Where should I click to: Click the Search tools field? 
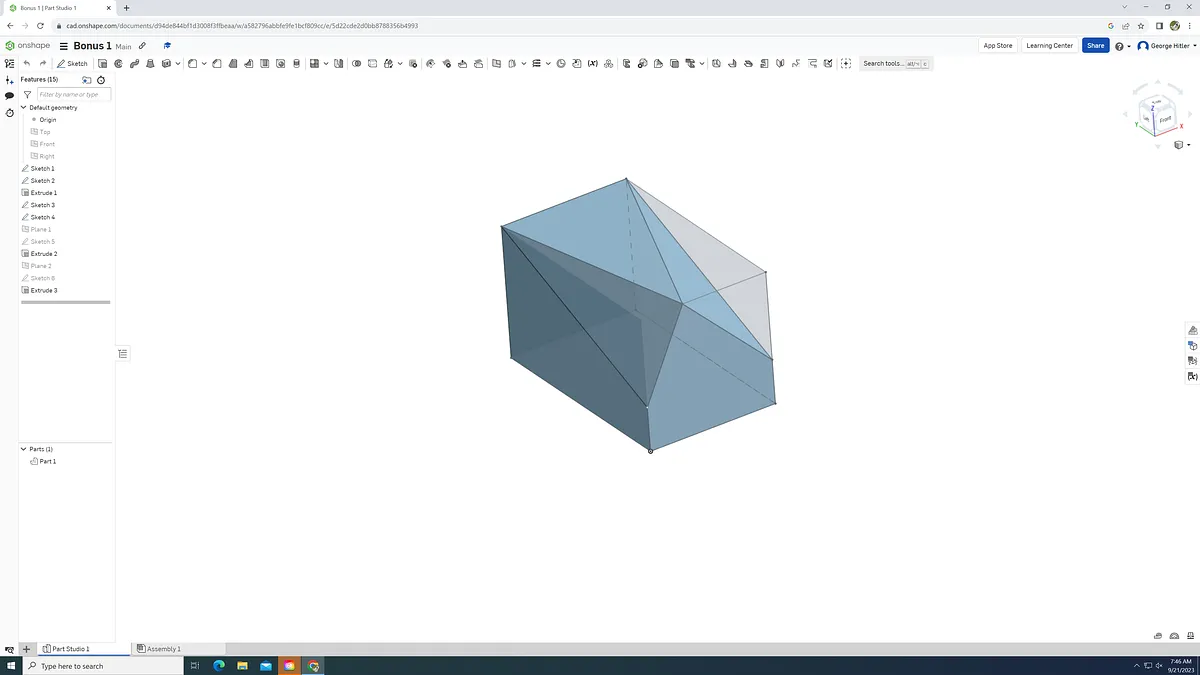point(884,63)
